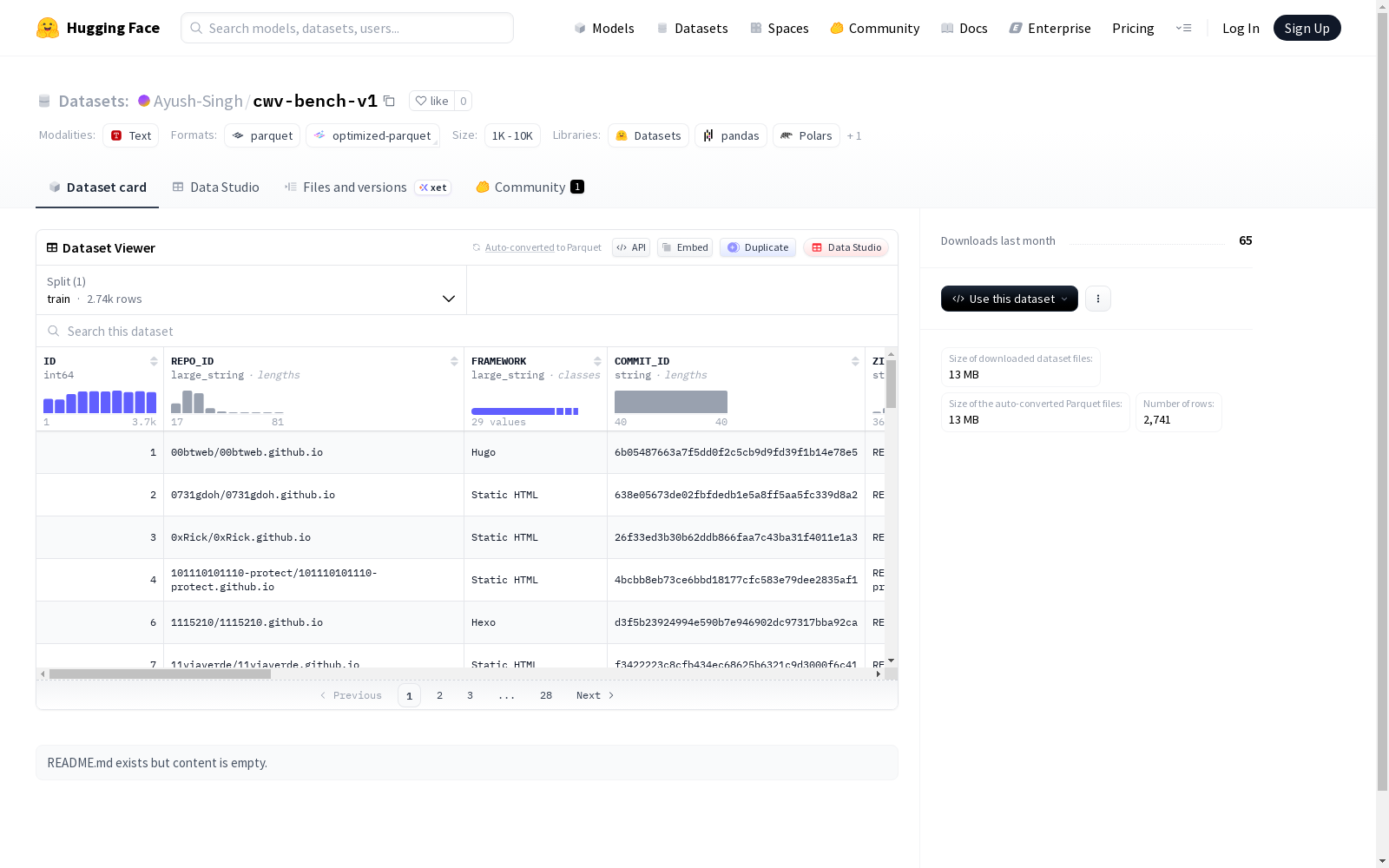
Task: Sort the REPO_ID column
Action: click(454, 361)
